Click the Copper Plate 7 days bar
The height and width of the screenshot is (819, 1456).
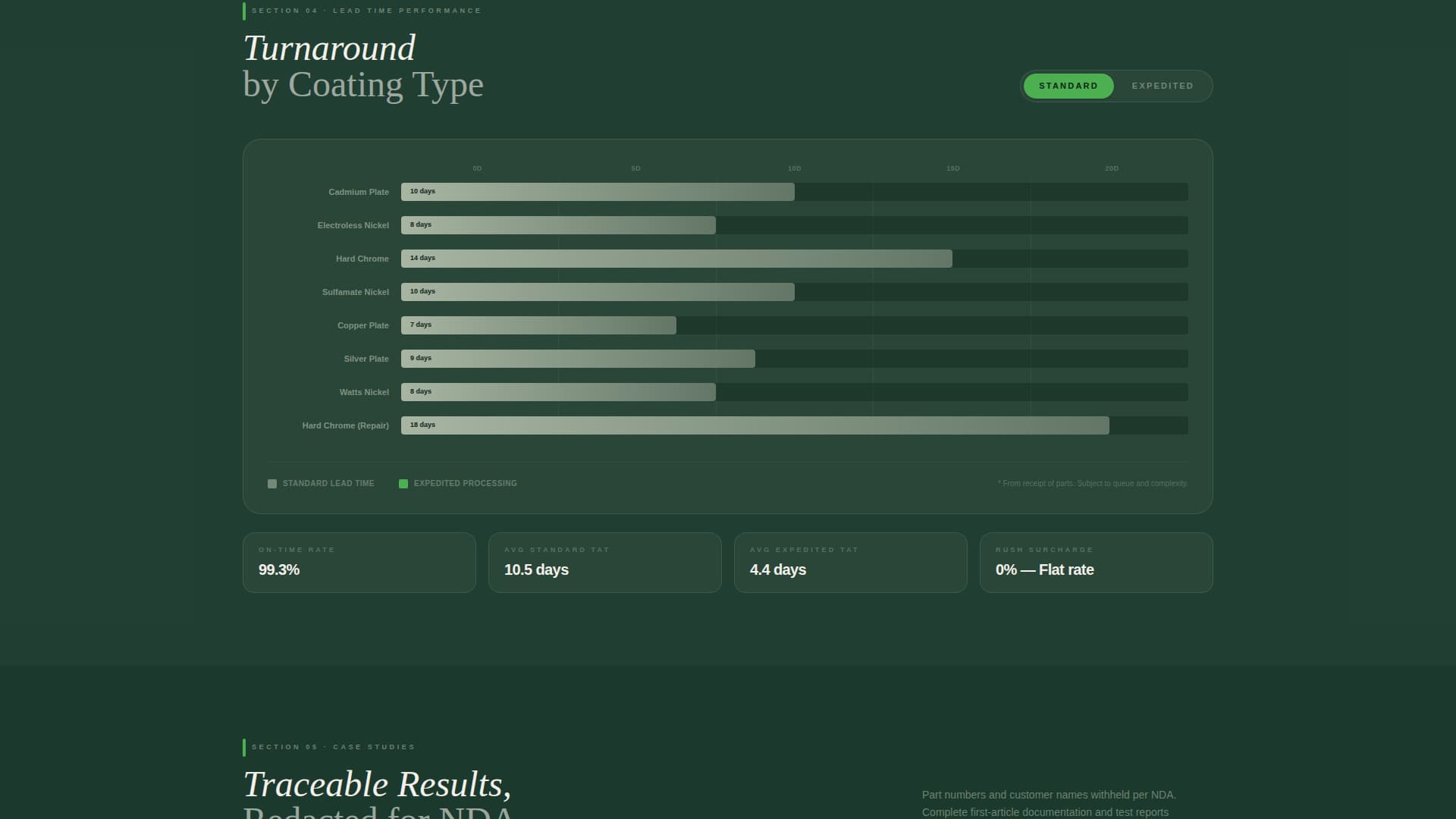[x=538, y=325]
